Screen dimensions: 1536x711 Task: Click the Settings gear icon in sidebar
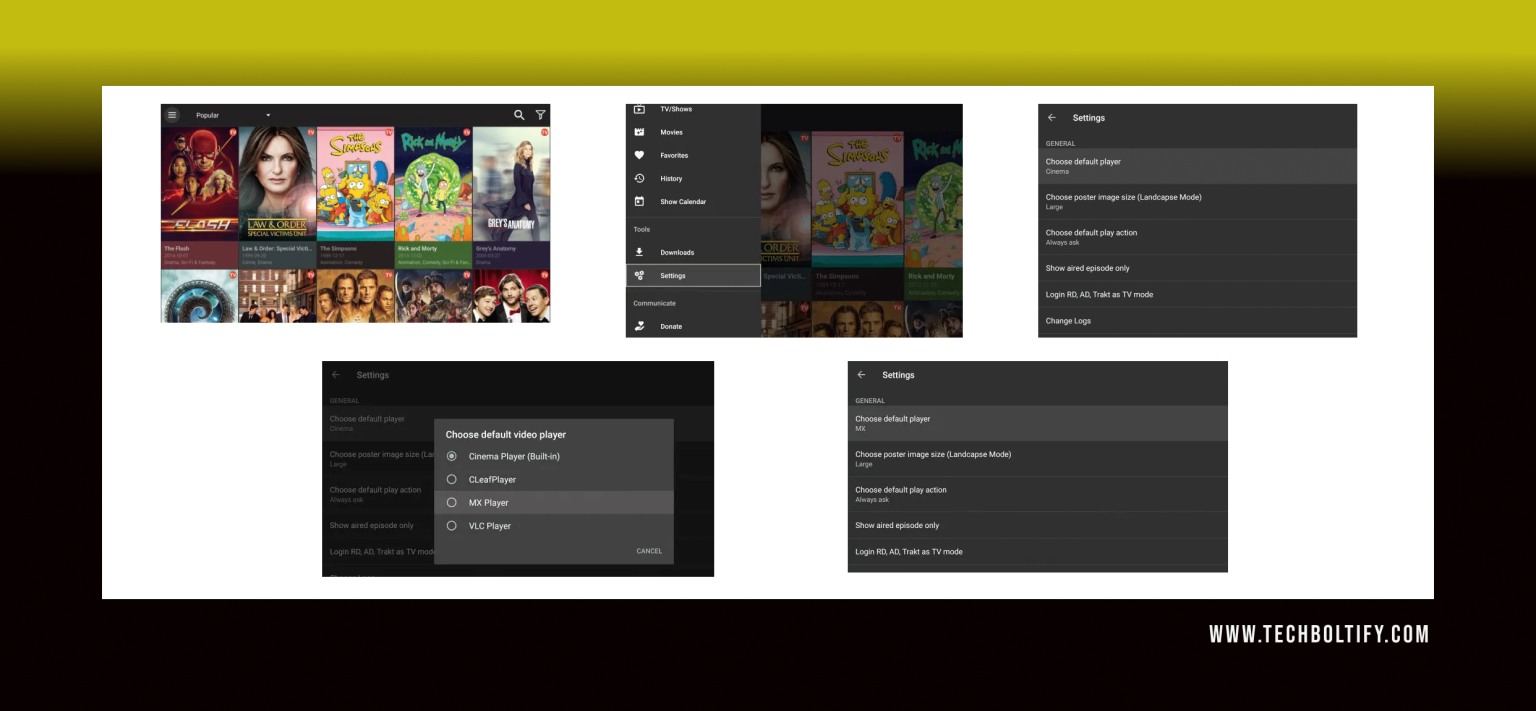pos(639,276)
